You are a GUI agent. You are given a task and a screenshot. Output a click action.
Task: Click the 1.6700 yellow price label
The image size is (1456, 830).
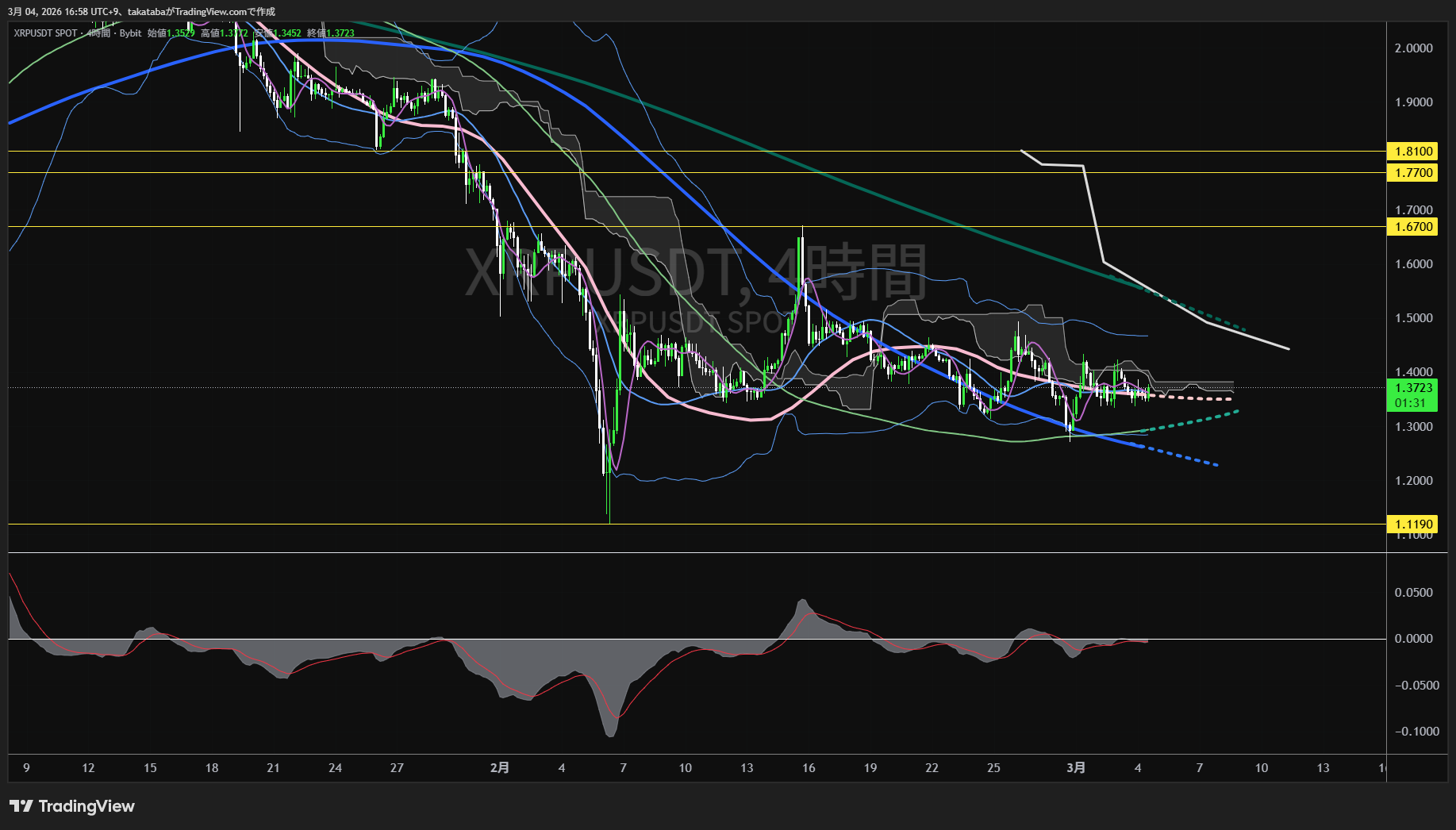pyautogui.click(x=1412, y=227)
